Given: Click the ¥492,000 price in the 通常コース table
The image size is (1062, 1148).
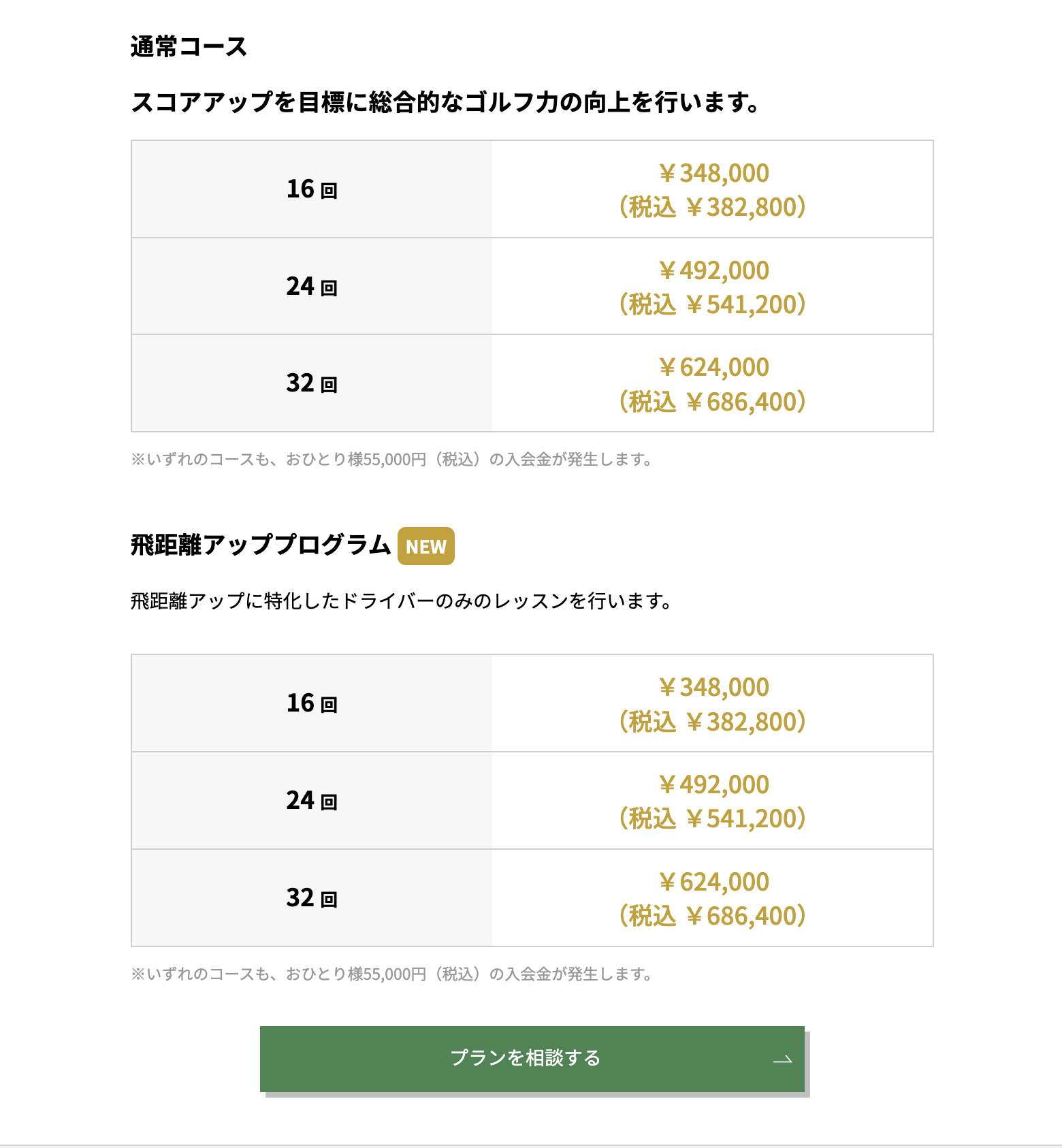Looking at the screenshot, I should (713, 271).
